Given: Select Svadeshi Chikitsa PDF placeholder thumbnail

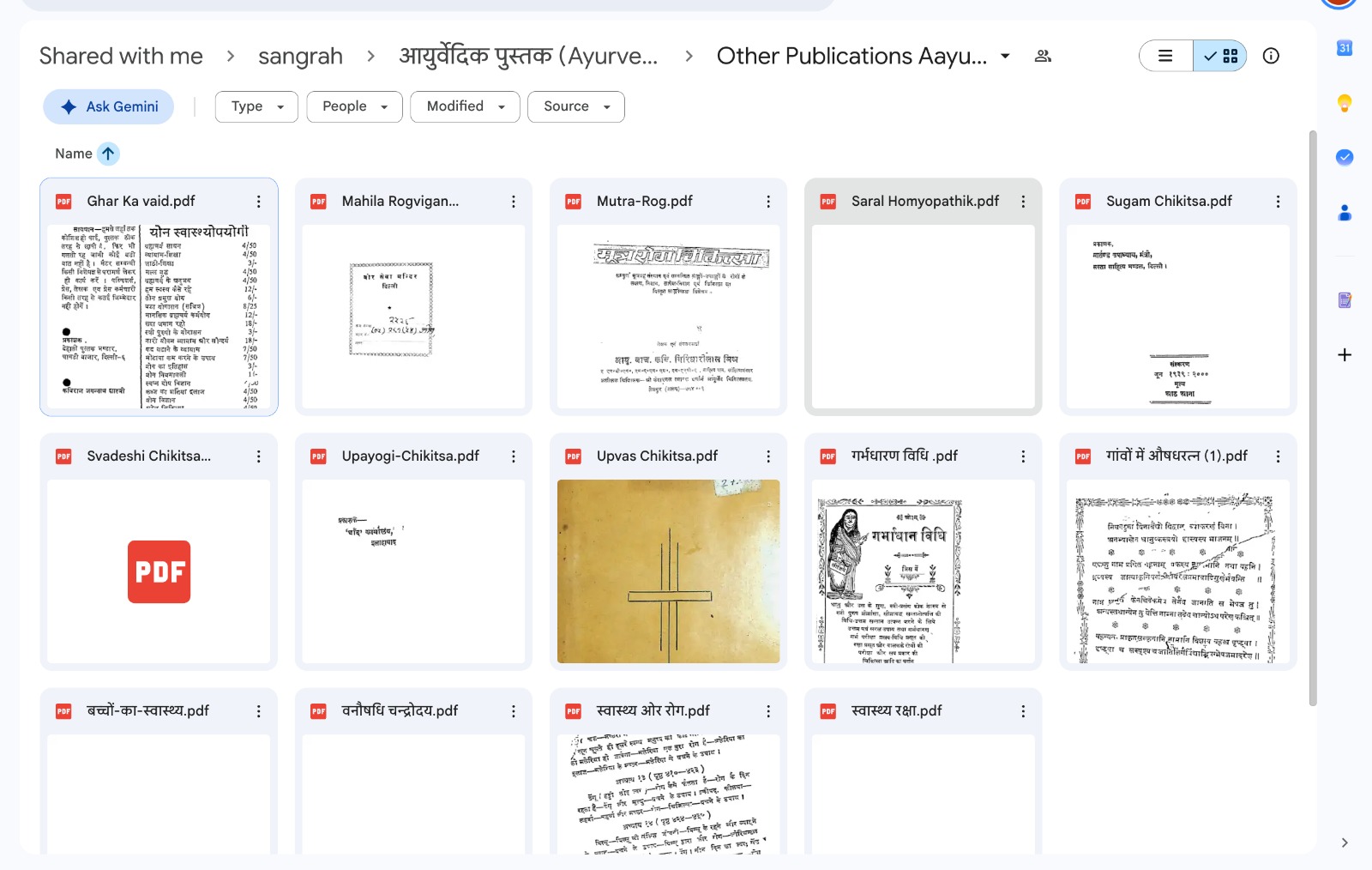Looking at the screenshot, I should [x=159, y=571].
